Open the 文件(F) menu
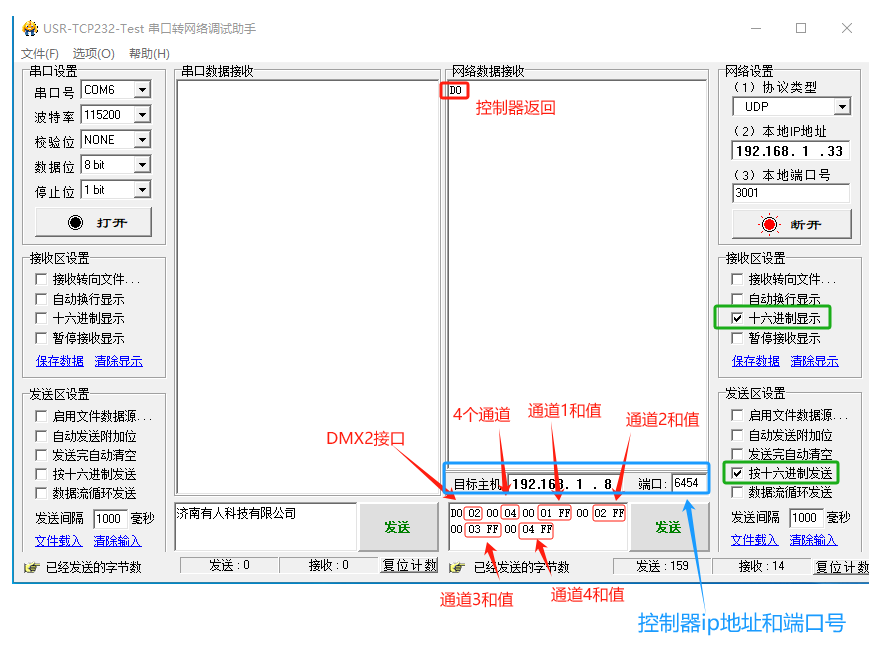The height and width of the screenshot is (650, 870). (x=40, y=53)
